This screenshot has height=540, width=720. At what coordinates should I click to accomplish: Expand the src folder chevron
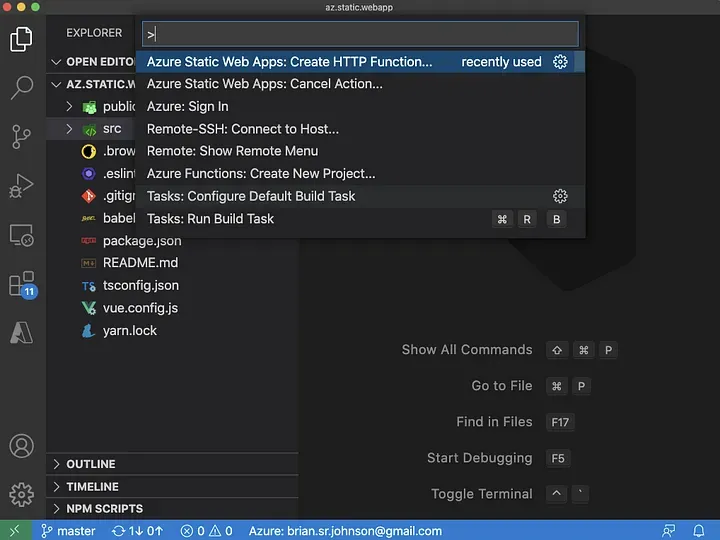(x=69, y=129)
